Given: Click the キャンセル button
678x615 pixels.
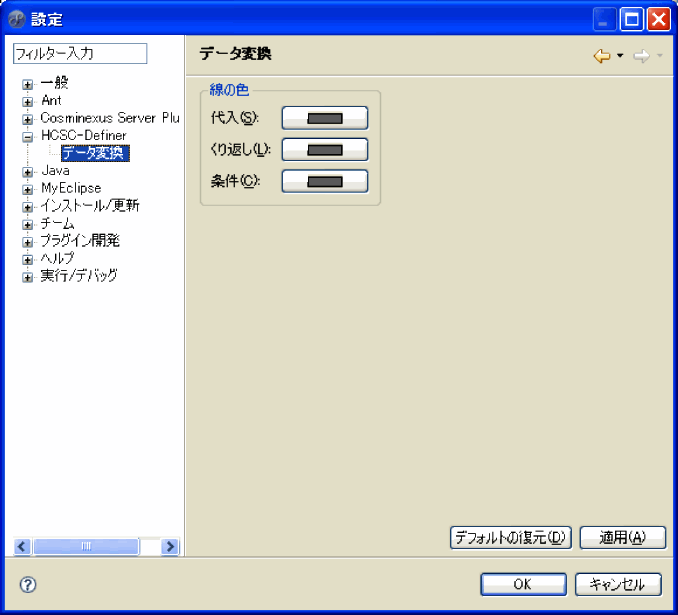Looking at the screenshot, I should tap(618, 584).
